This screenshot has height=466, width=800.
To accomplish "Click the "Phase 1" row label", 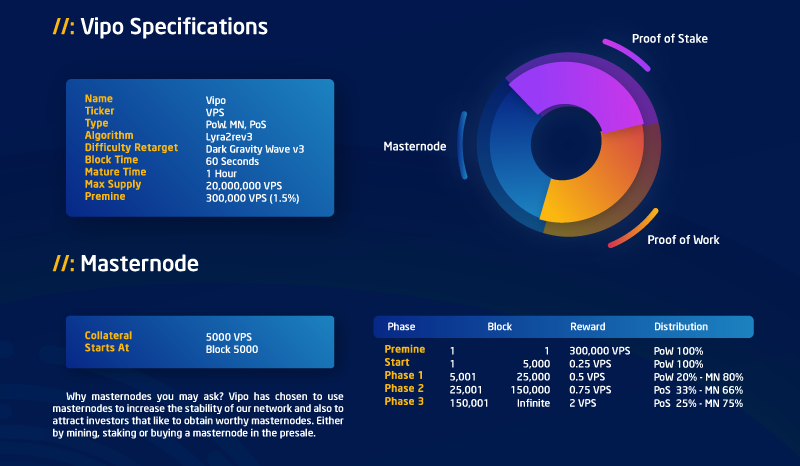I will click(404, 375).
